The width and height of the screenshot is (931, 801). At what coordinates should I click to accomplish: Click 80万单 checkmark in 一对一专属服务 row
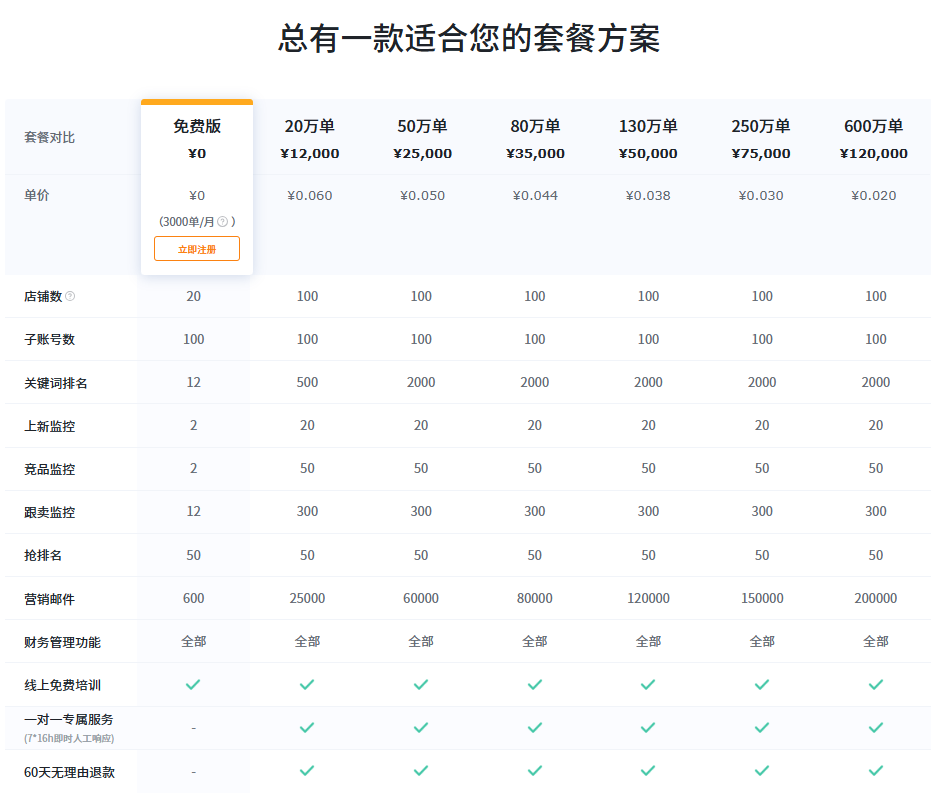[x=535, y=727]
